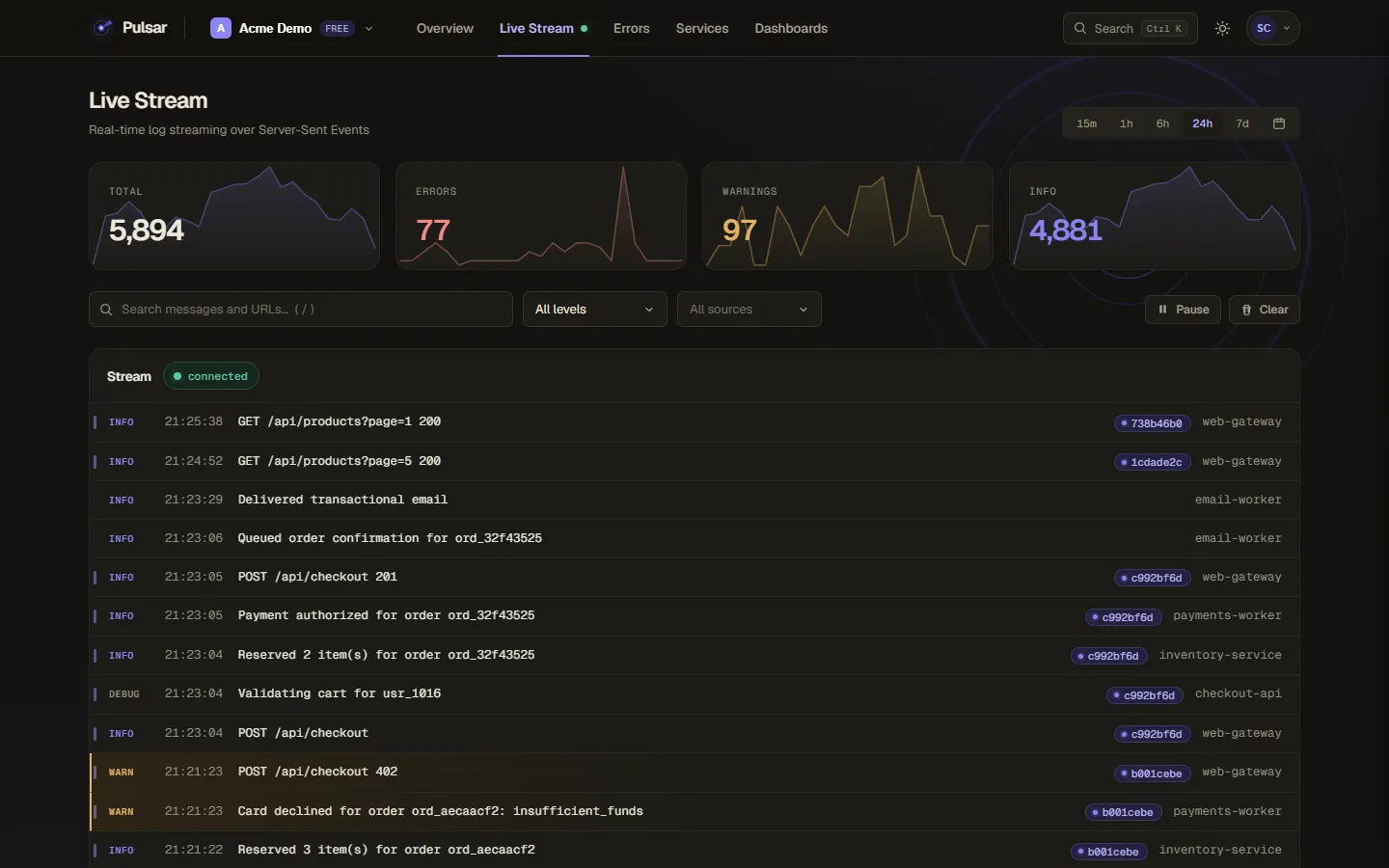Click log row "GET /api/products?page=5 200"

point(694,461)
